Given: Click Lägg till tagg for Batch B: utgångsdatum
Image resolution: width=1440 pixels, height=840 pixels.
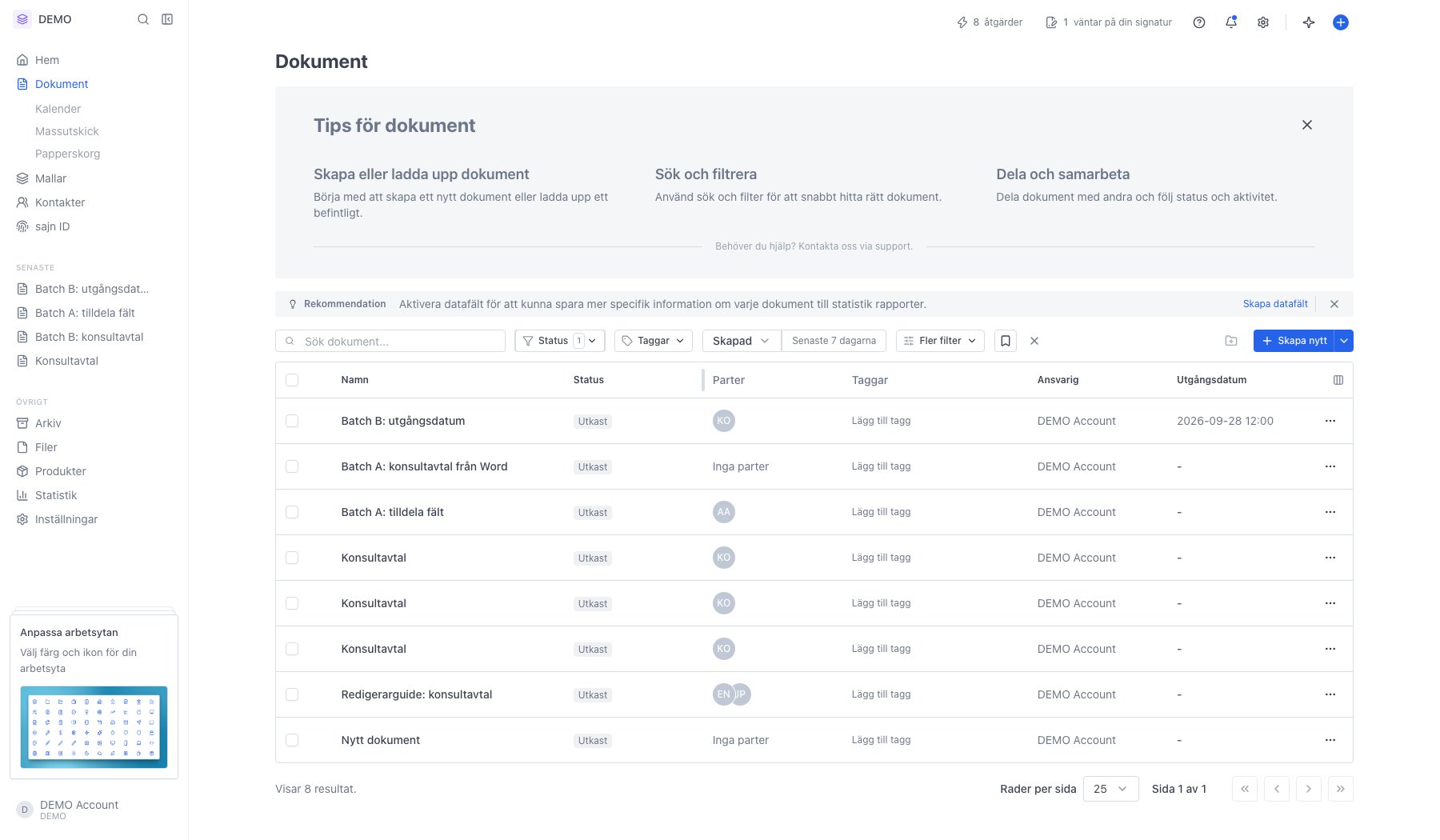Looking at the screenshot, I should (881, 421).
